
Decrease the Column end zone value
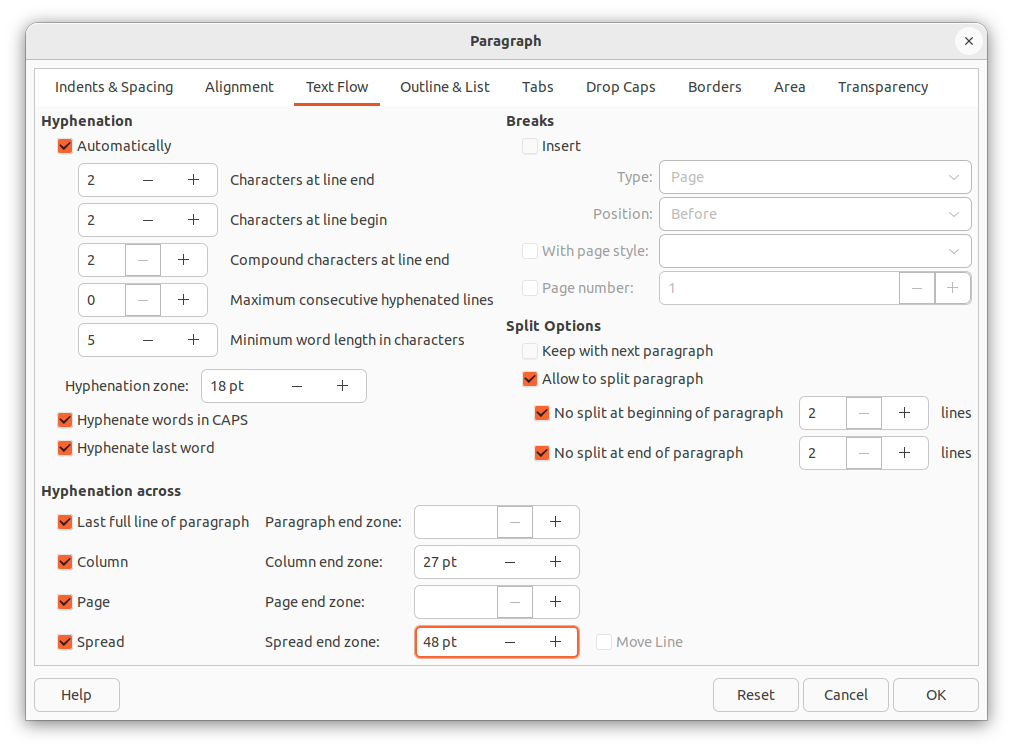(510, 562)
